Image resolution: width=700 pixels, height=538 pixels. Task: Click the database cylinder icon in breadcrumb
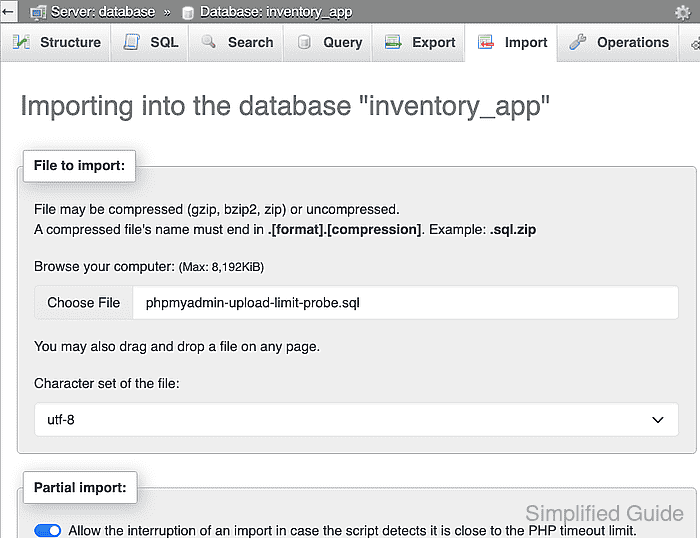click(188, 13)
